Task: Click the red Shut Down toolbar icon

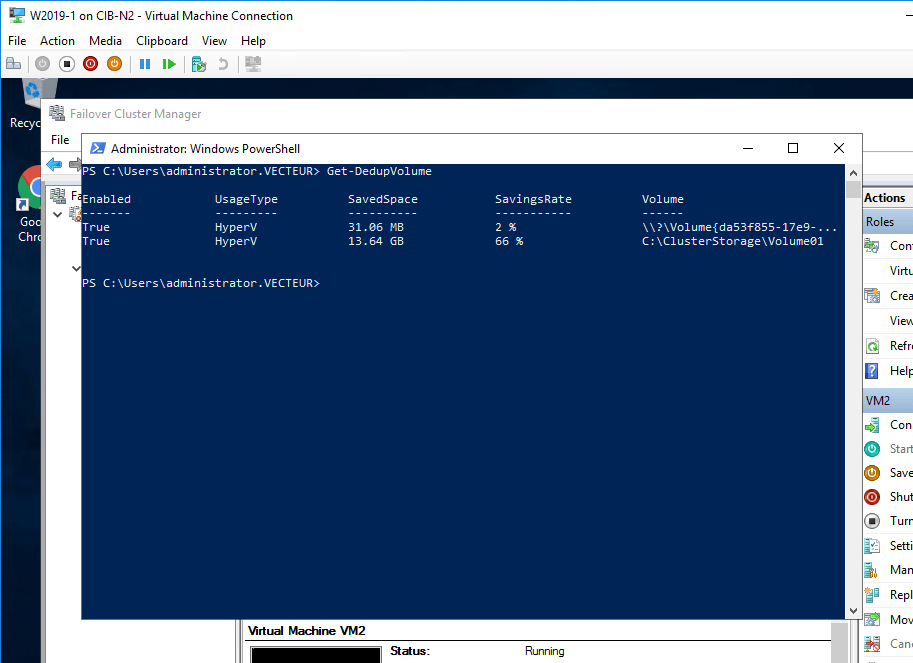Action: (x=91, y=64)
